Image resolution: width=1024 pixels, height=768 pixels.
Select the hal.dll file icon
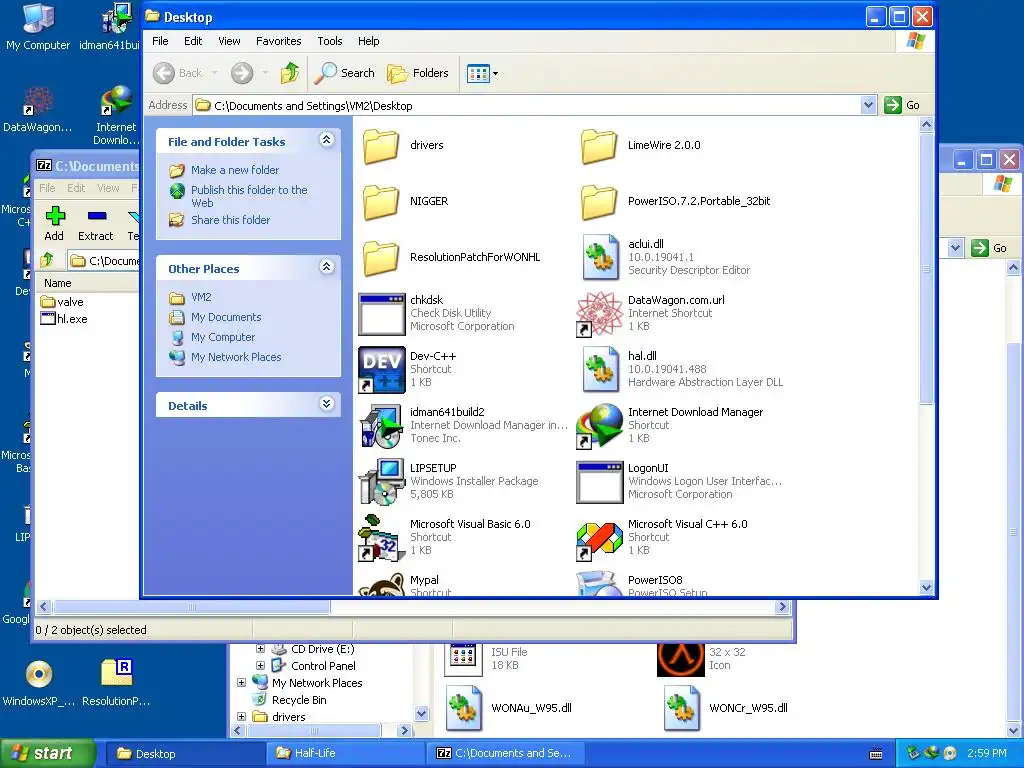[599, 370]
